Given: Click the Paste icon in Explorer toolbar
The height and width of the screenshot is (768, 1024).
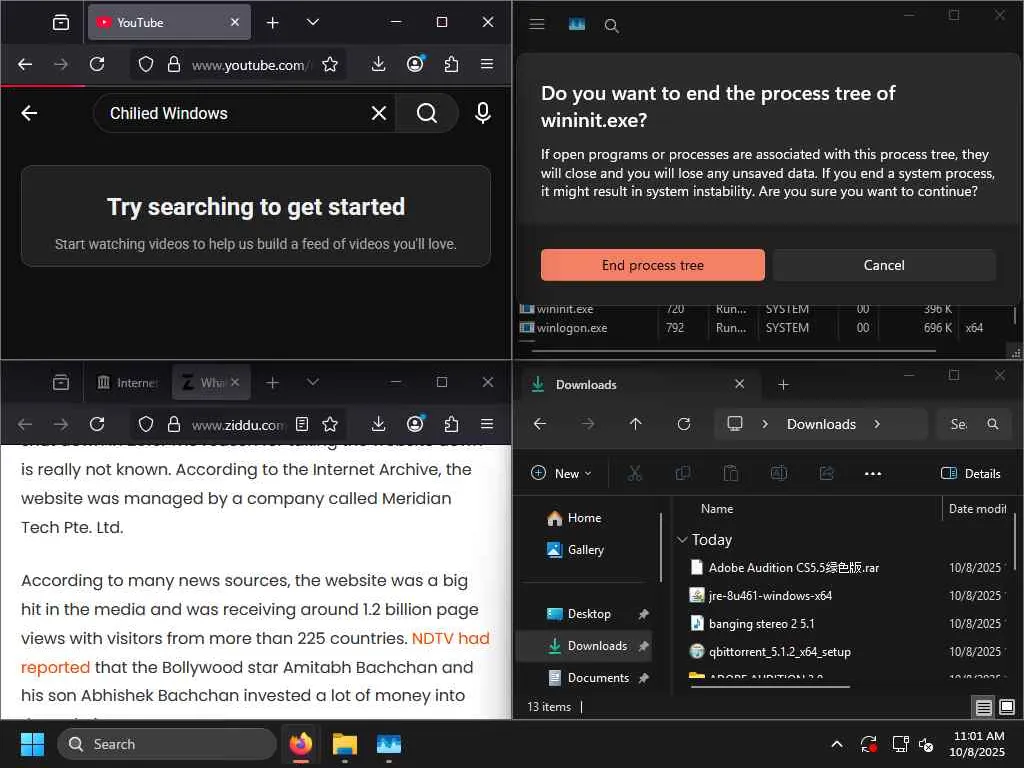Looking at the screenshot, I should (731, 473).
